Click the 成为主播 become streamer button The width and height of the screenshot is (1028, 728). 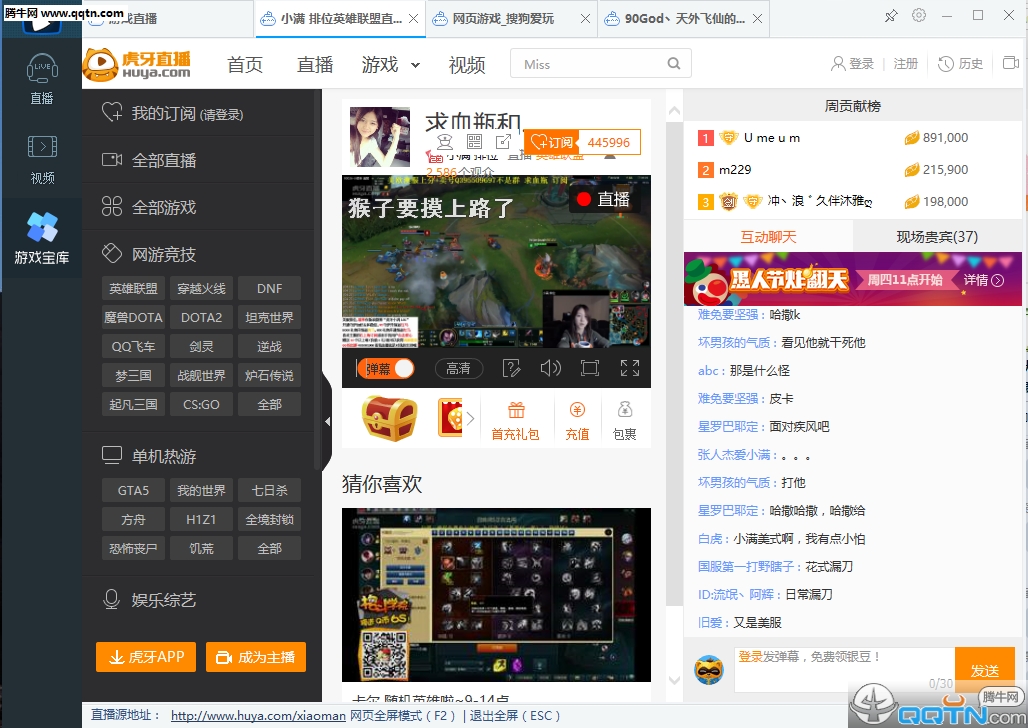tap(256, 657)
